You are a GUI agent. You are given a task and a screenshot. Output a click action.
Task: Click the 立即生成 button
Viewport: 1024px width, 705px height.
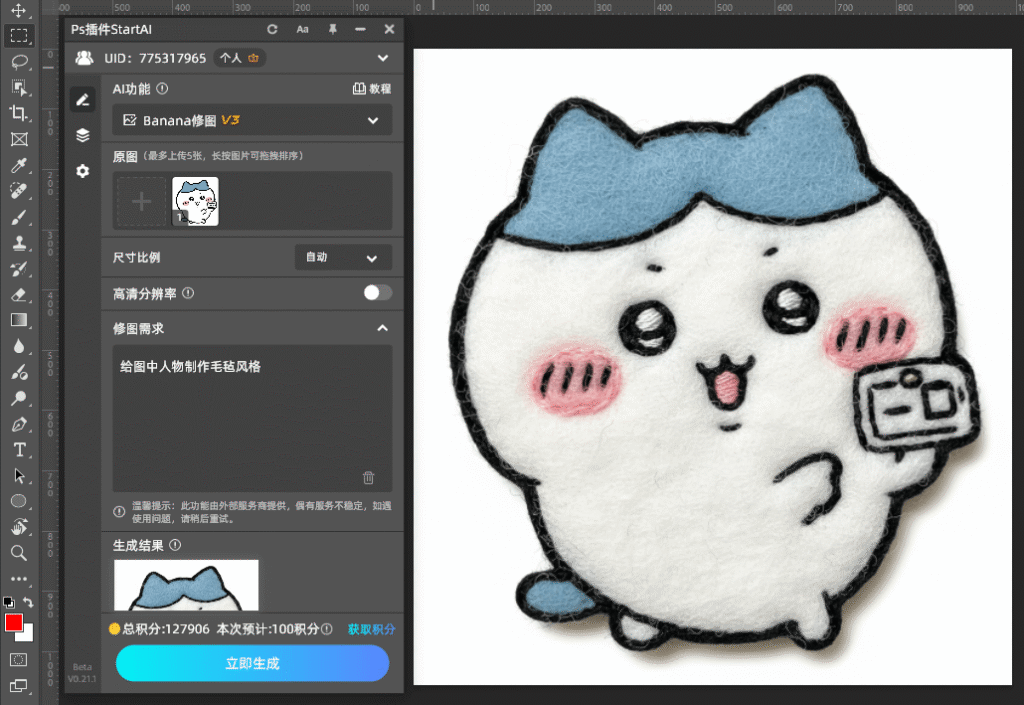[252, 663]
